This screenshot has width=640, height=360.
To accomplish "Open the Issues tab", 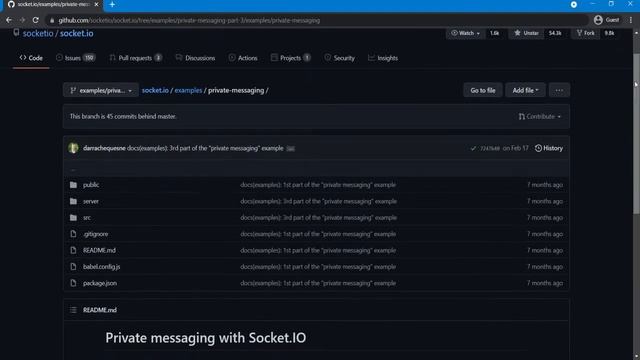I will (76, 58).
